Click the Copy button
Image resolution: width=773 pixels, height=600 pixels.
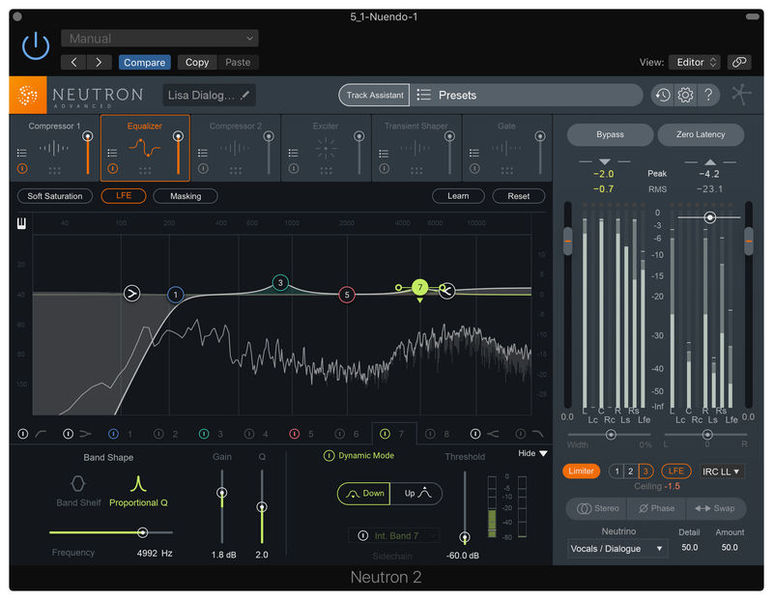tap(197, 62)
